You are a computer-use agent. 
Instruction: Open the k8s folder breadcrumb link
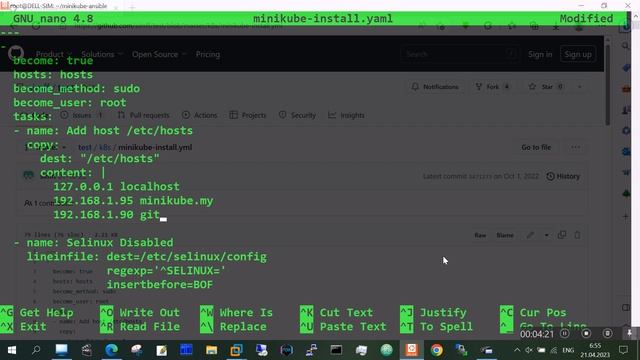[104, 147]
